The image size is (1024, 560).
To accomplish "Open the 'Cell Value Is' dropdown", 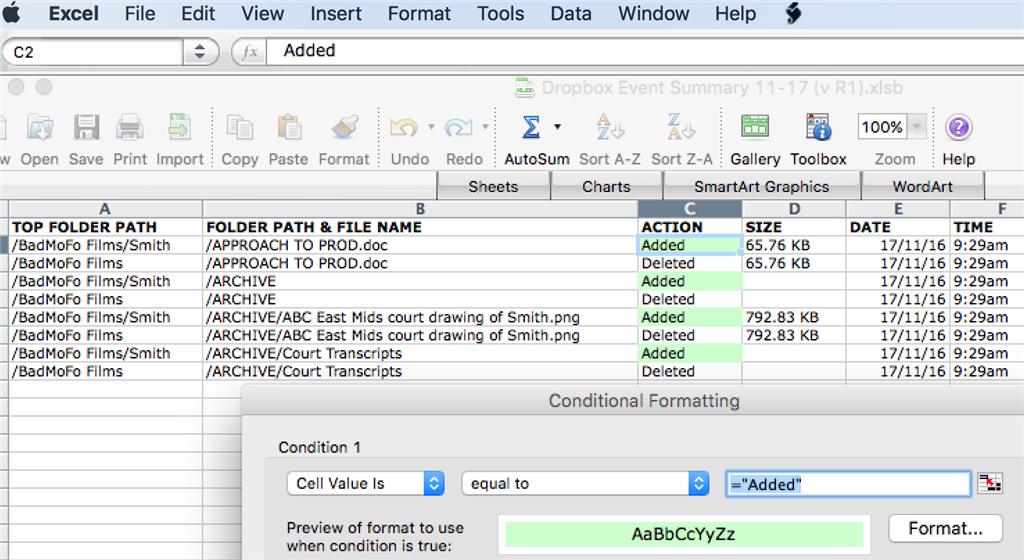I will coord(366,484).
